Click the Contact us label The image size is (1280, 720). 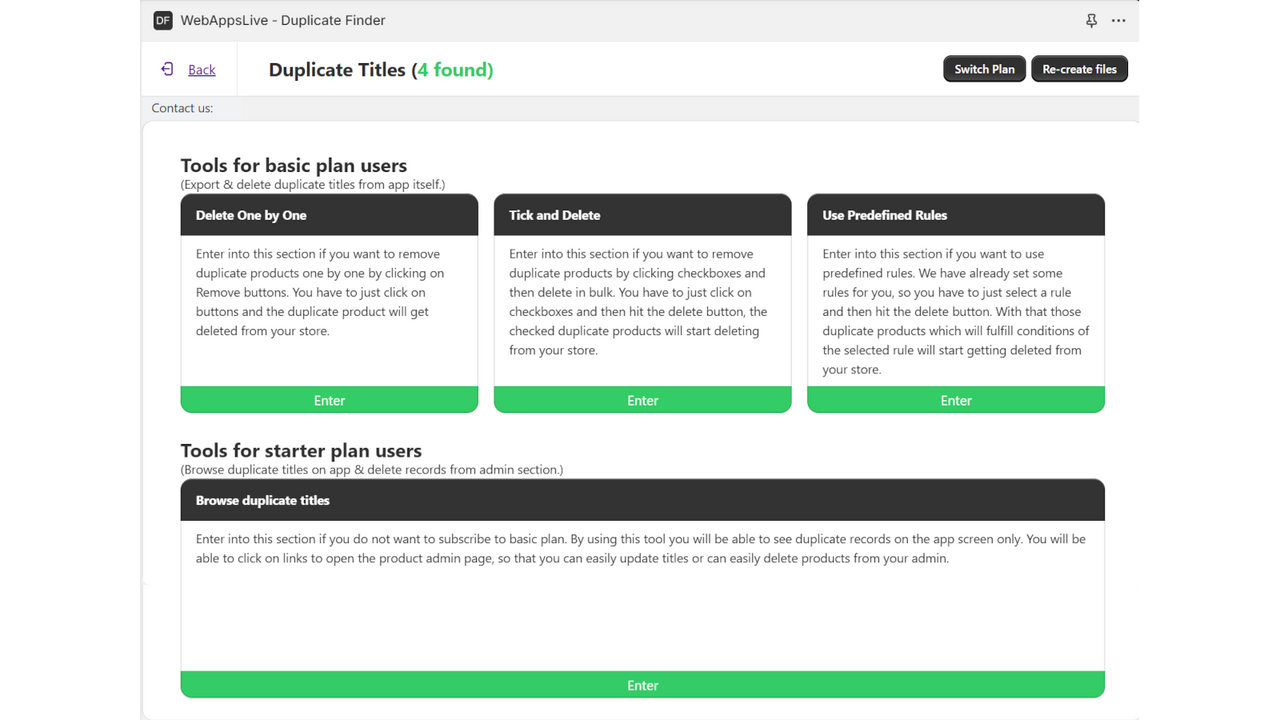(x=182, y=107)
